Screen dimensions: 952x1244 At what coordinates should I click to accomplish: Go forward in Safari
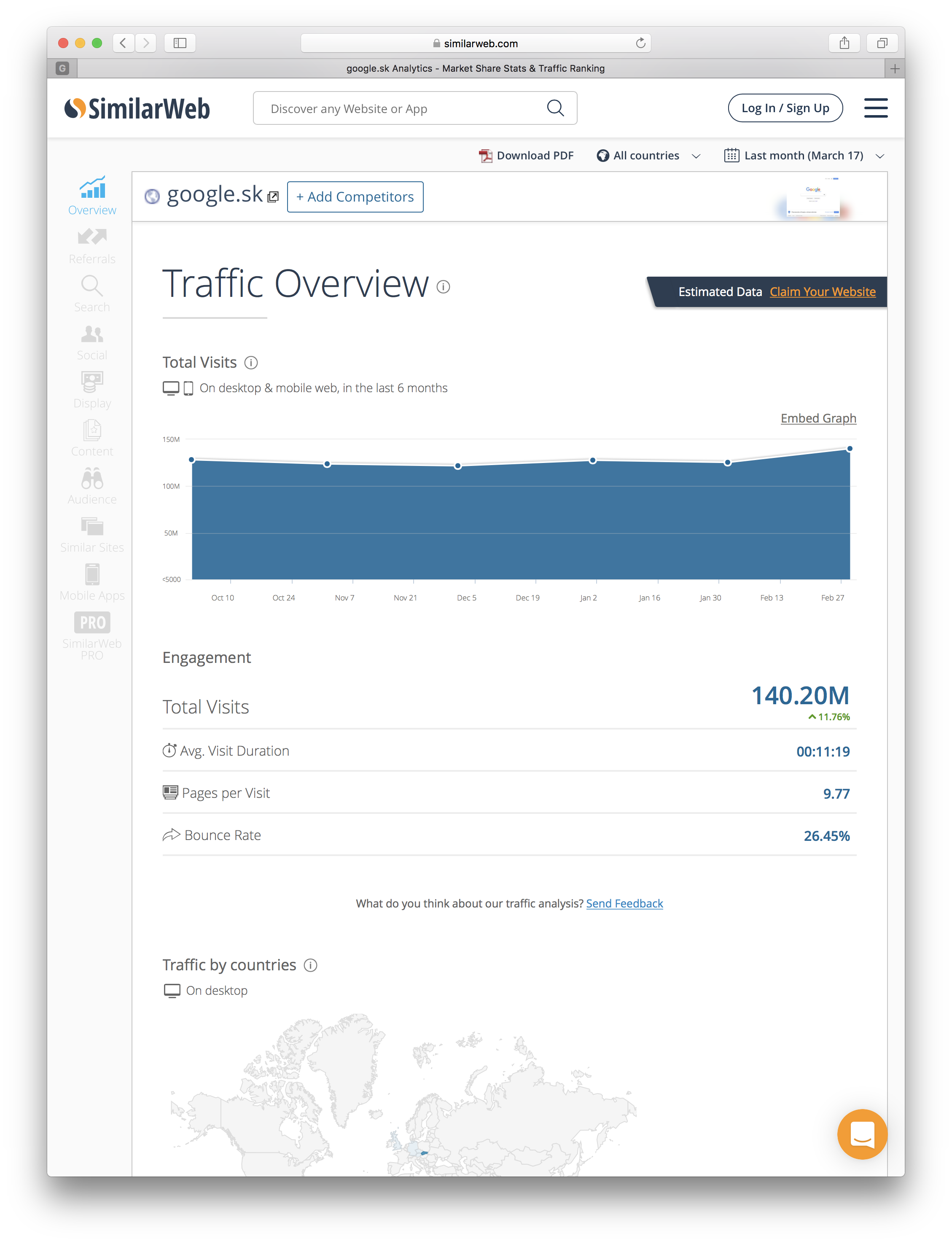(145, 43)
